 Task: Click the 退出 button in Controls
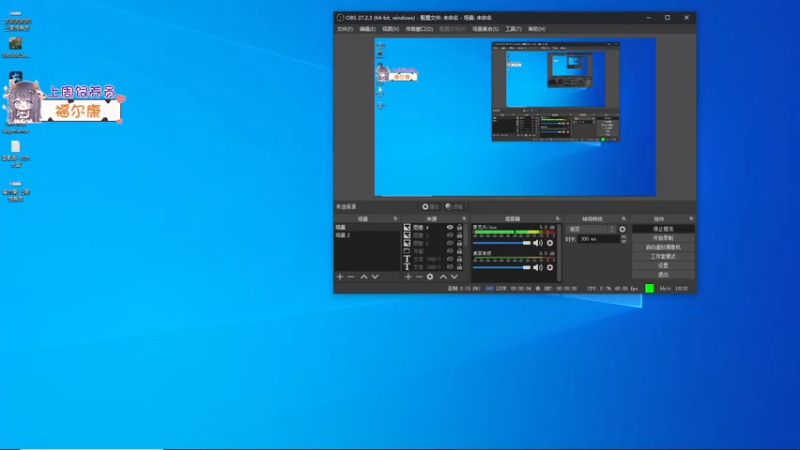[663, 275]
